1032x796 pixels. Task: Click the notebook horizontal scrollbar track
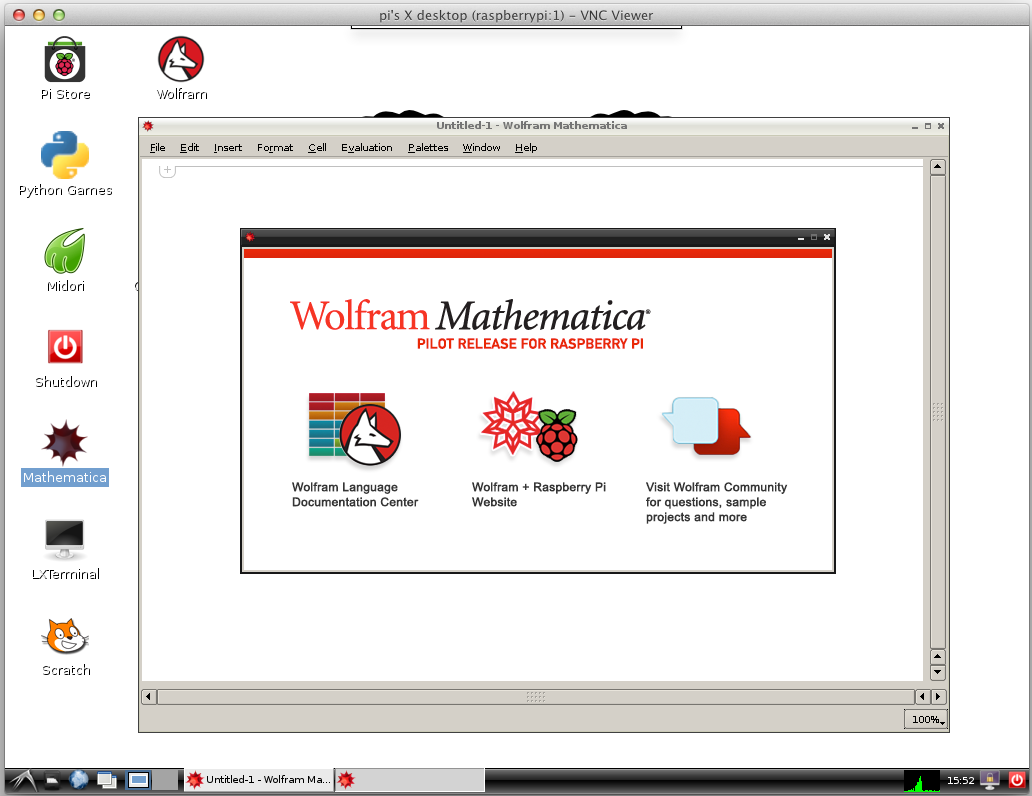pyautogui.click(x=536, y=697)
